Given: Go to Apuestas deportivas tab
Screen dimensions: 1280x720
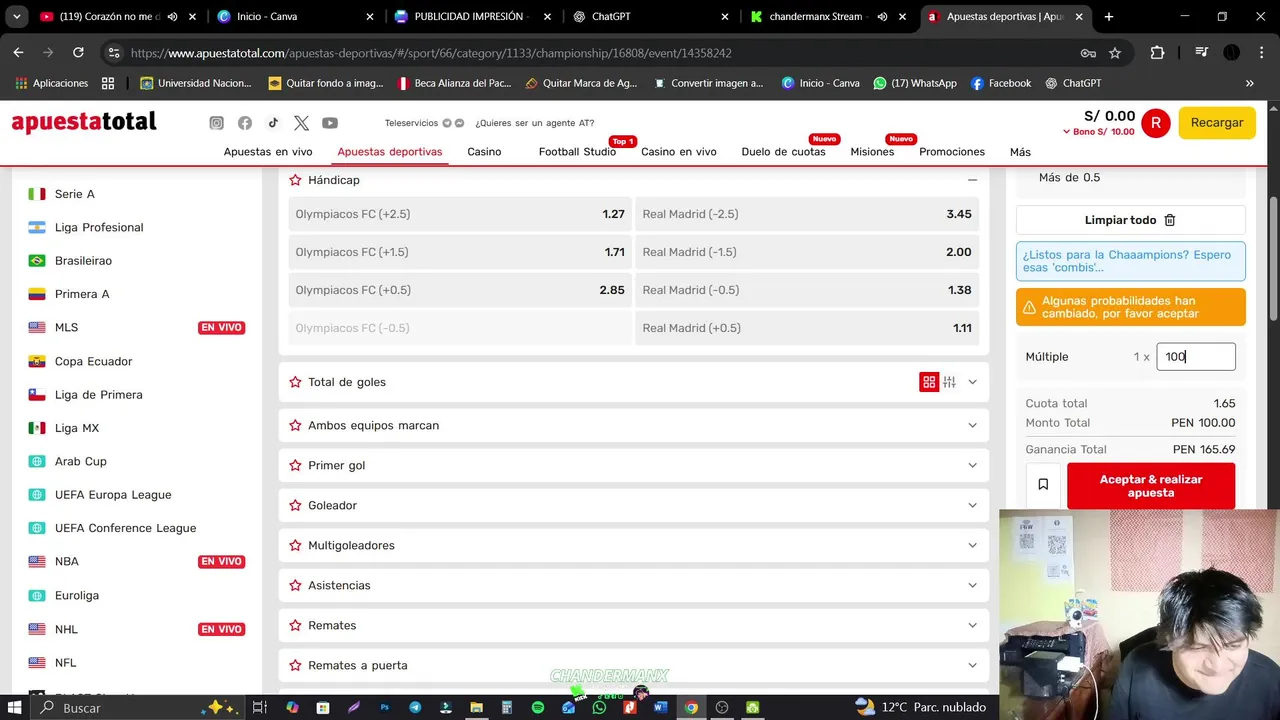Looking at the screenshot, I should click(390, 152).
